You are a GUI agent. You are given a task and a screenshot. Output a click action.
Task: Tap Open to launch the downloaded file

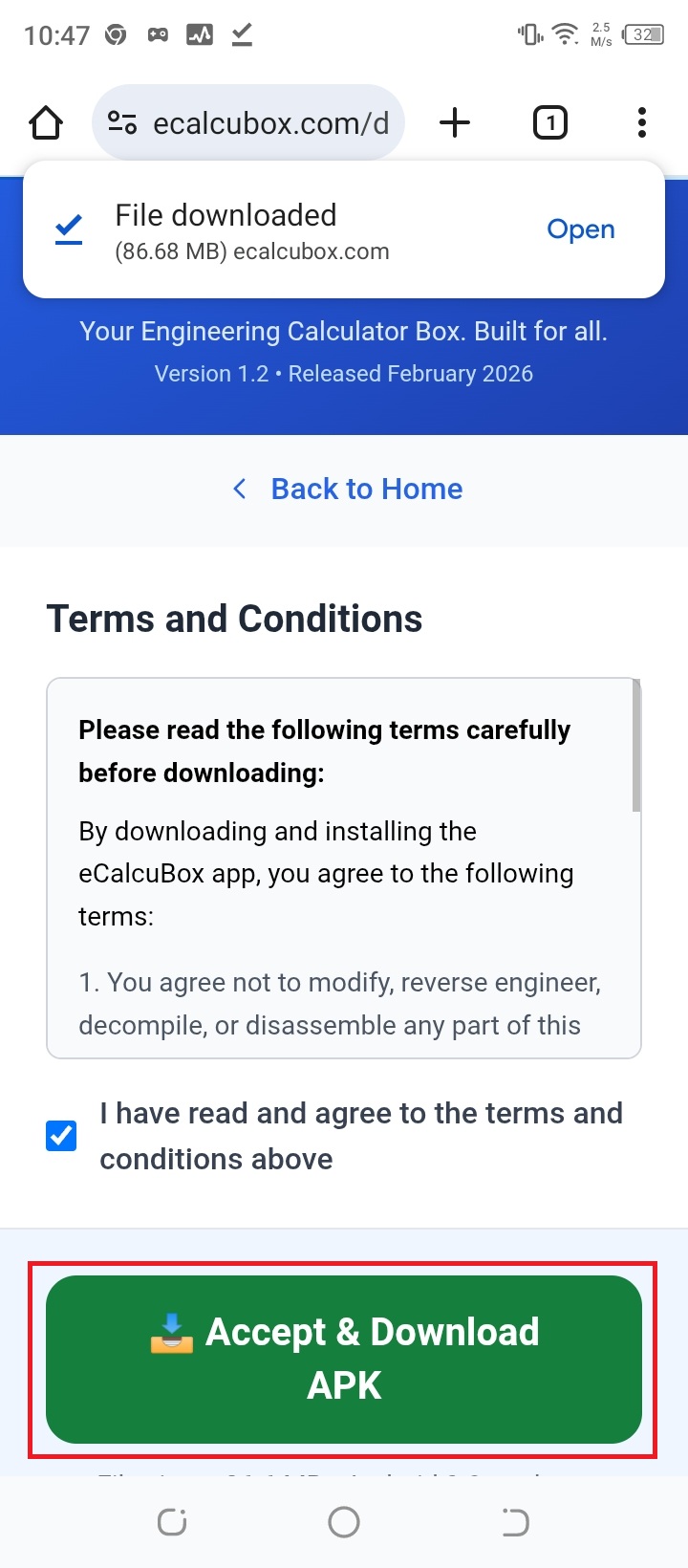pos(580,229)
